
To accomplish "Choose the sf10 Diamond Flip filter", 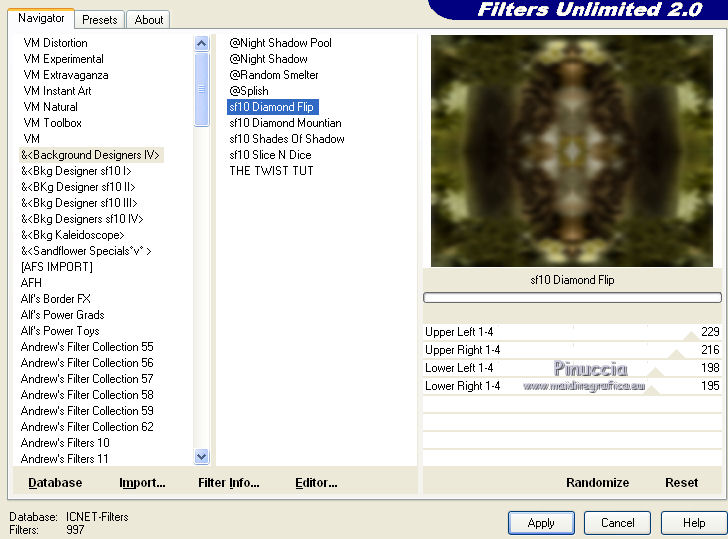I will click(x=273, y=107).
